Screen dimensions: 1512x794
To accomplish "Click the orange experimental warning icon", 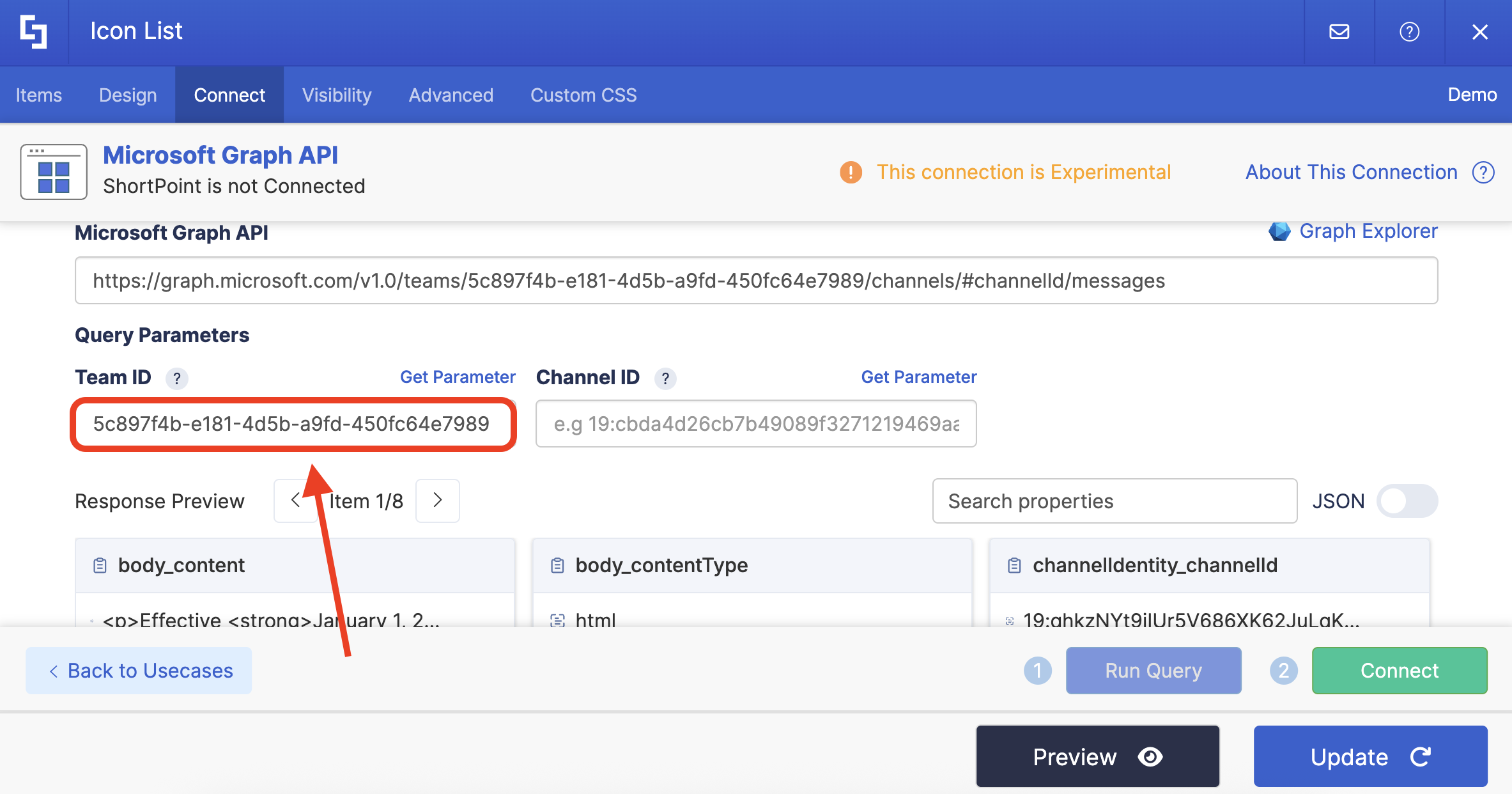I will (x=851, y=172).
